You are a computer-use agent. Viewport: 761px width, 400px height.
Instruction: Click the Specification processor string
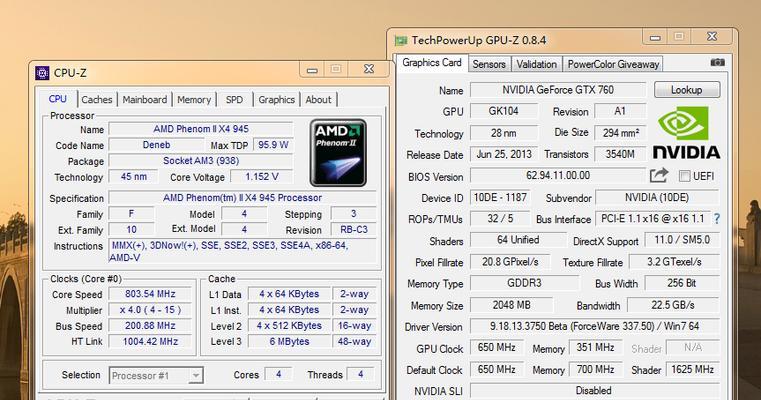242,198
